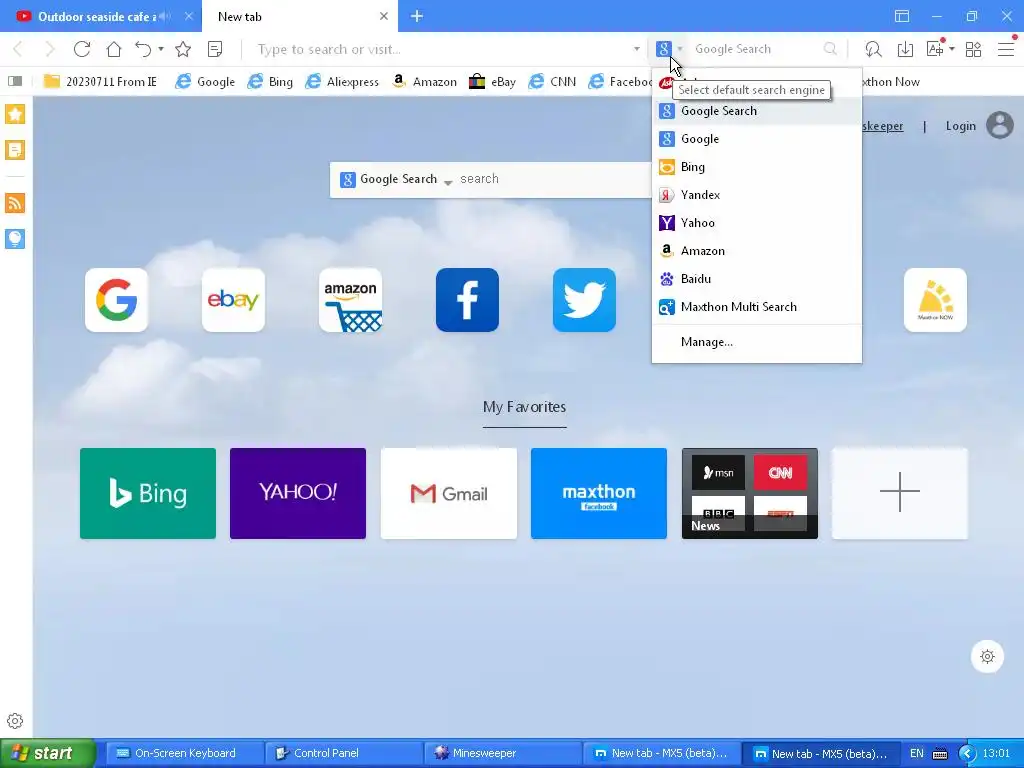
Task: Go to the Home page icon
Action: tap(114, 49)
